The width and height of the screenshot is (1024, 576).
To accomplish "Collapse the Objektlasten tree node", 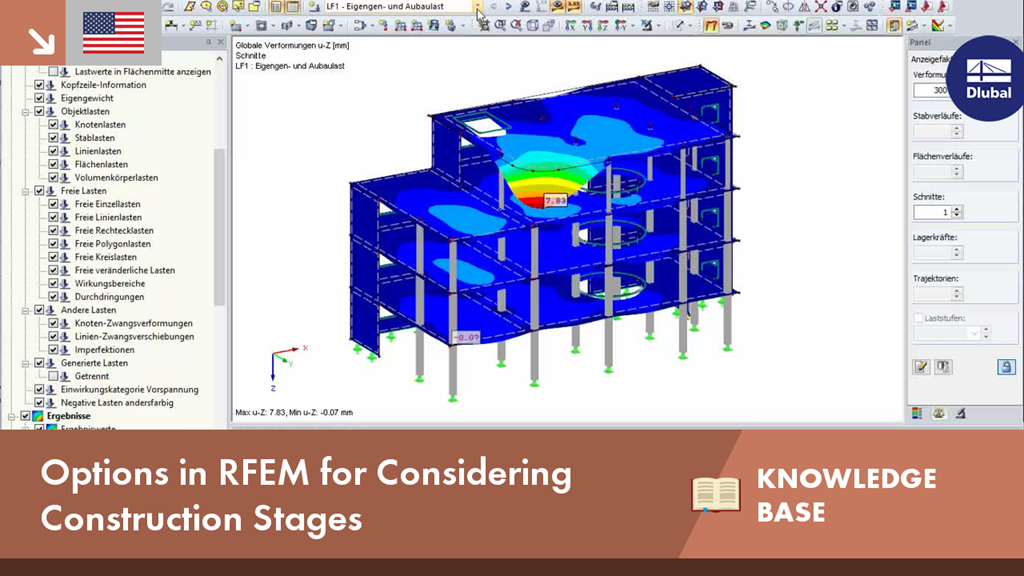I will click(25, 112).
